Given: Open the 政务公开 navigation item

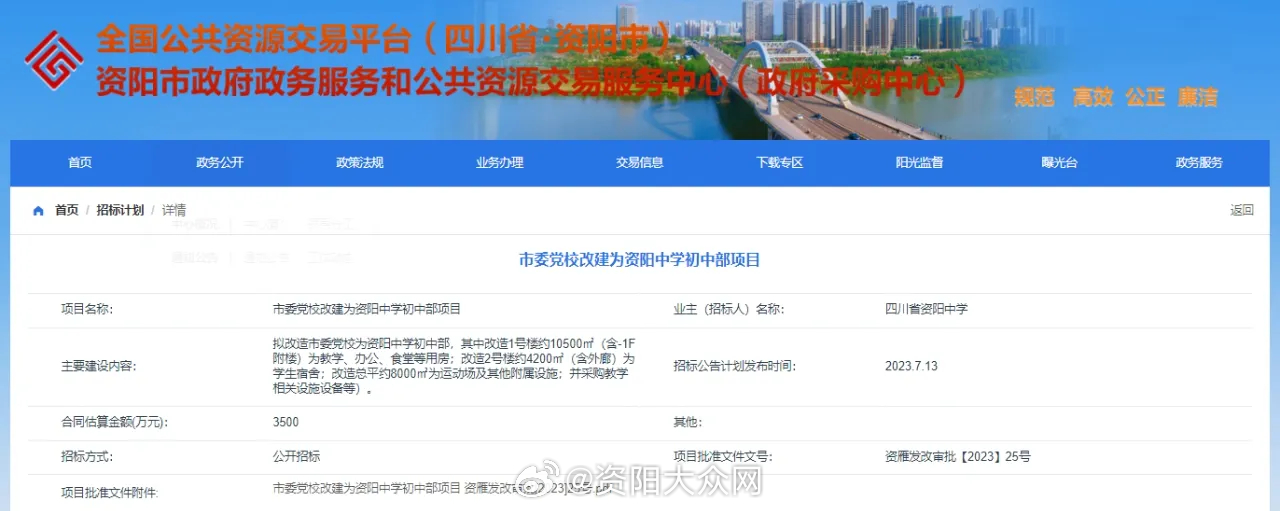Looking at the screenshot, I should click(220, 163).
